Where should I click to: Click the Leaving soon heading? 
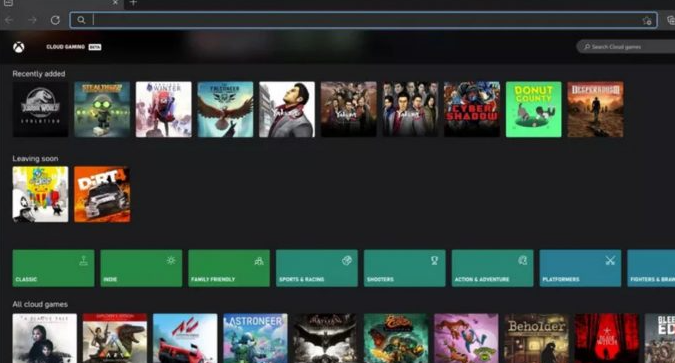point(35,158)
